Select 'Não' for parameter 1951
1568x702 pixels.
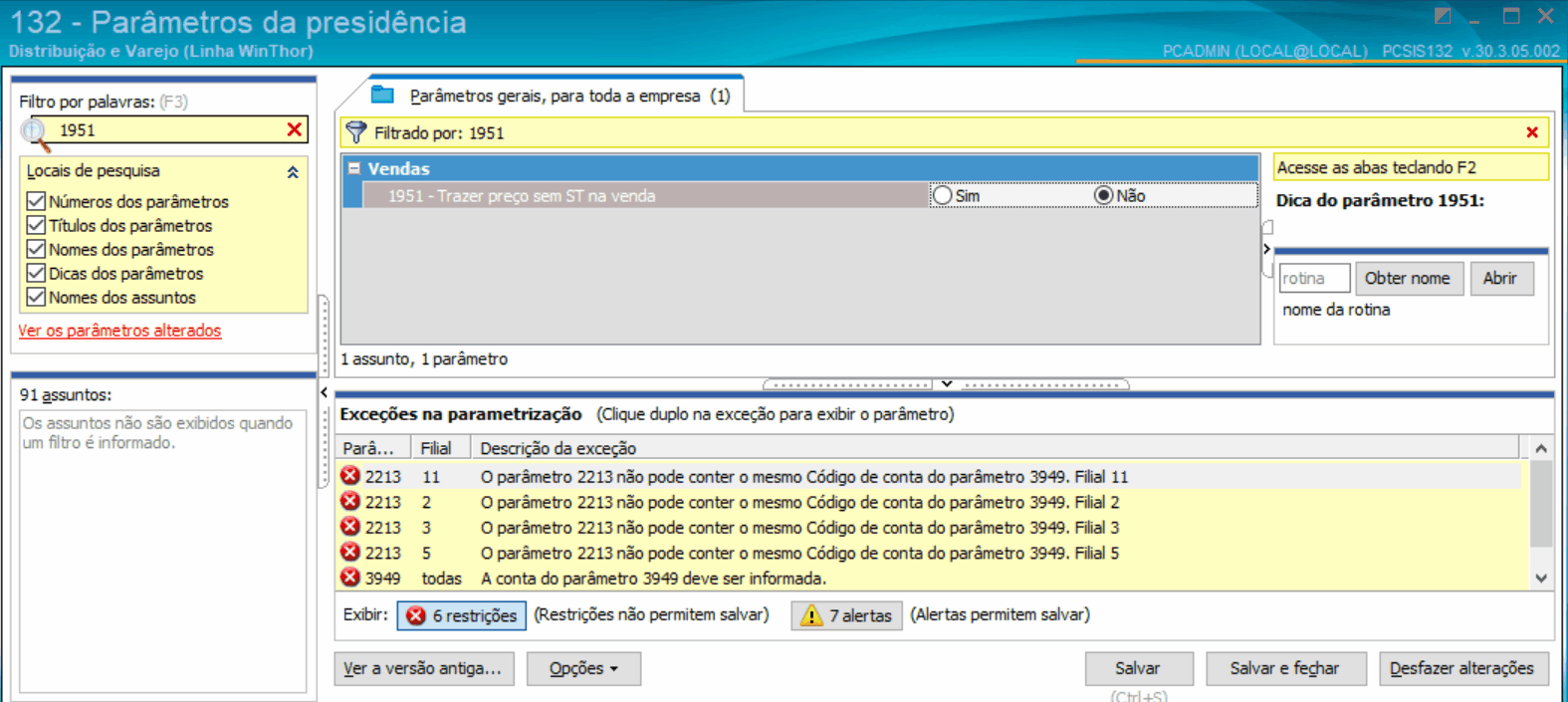1103,196
